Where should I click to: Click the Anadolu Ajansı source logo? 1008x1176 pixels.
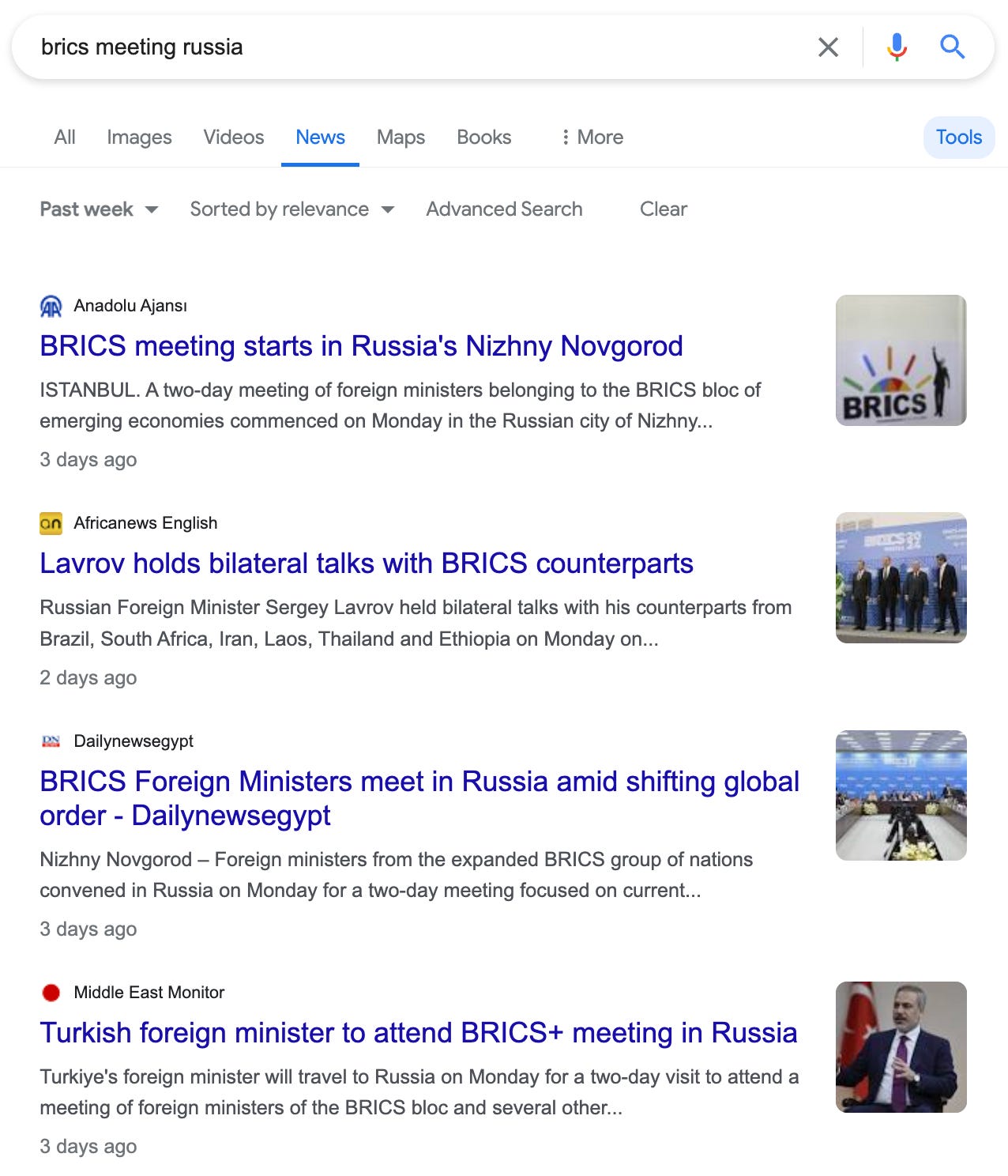pos(51,306)
